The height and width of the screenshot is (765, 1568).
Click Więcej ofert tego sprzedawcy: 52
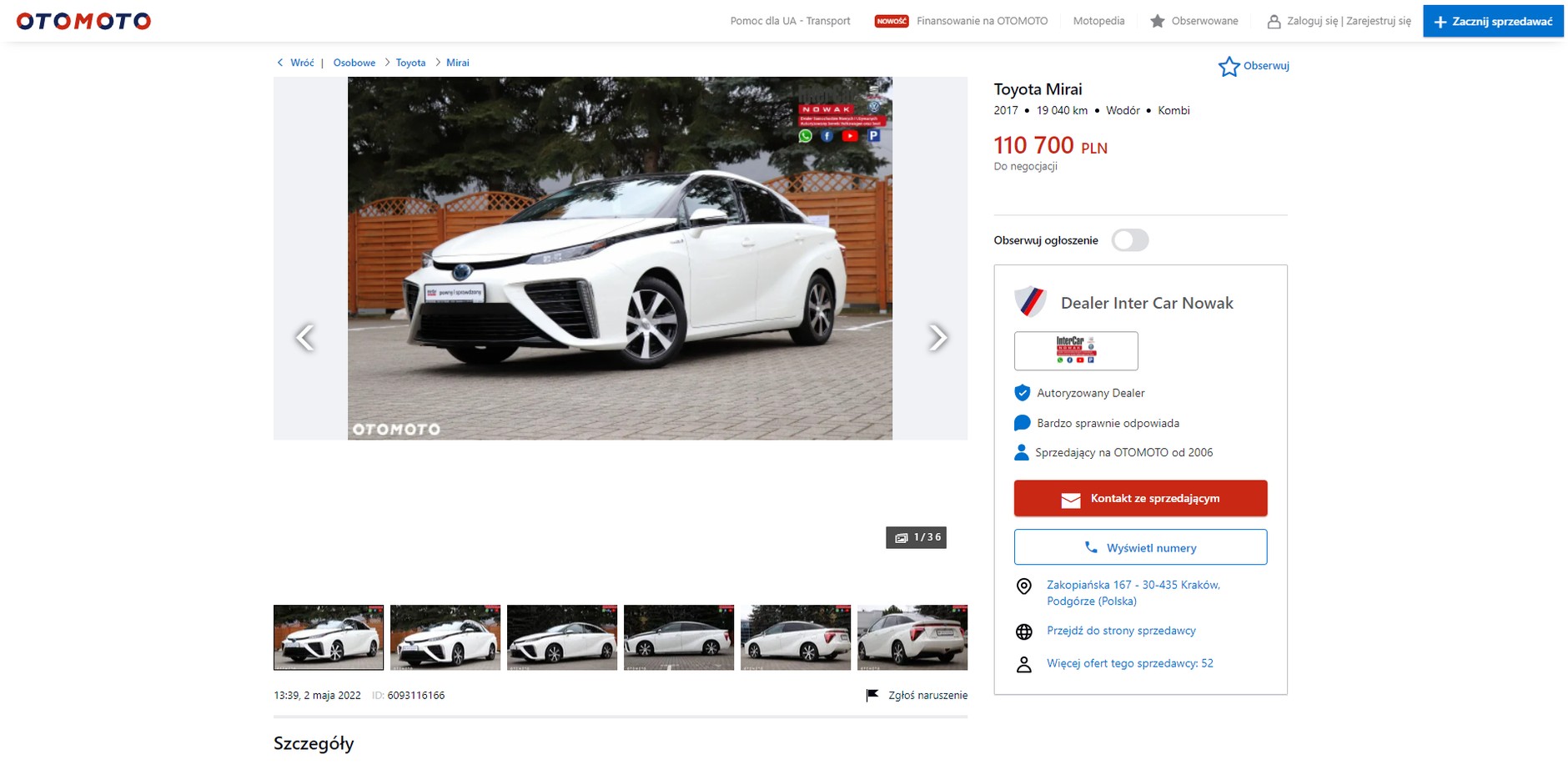1130,663
